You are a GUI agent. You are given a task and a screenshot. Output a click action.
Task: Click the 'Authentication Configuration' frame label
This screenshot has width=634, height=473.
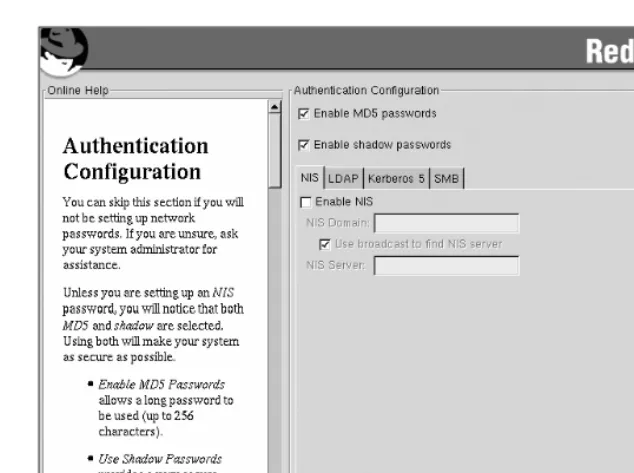click(x=366, y=90)
